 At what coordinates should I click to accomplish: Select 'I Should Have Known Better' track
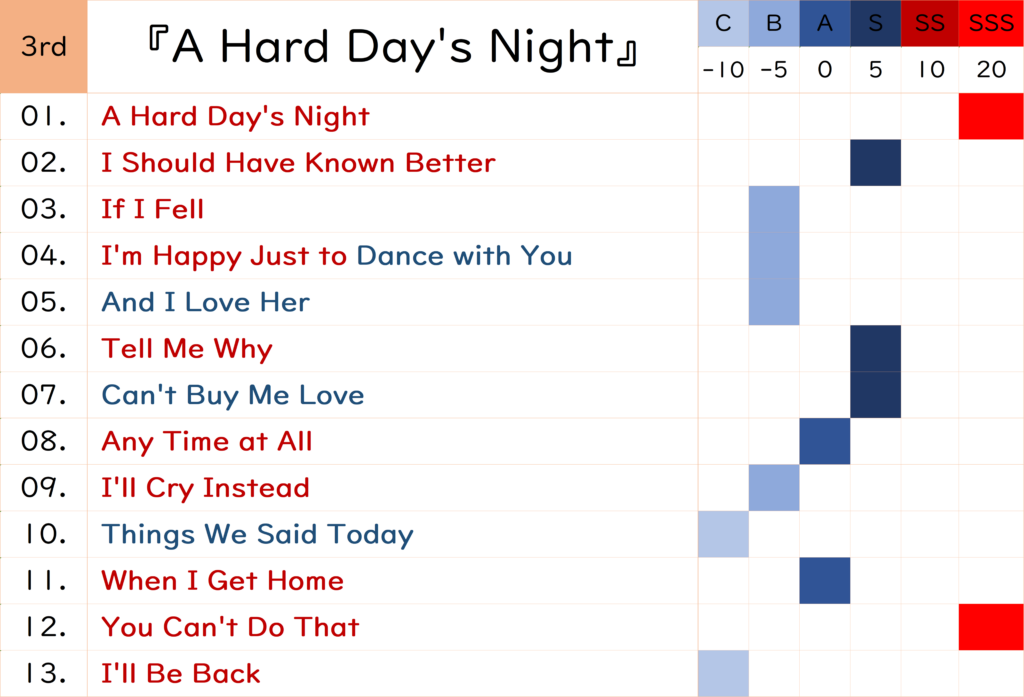[298, 163]
